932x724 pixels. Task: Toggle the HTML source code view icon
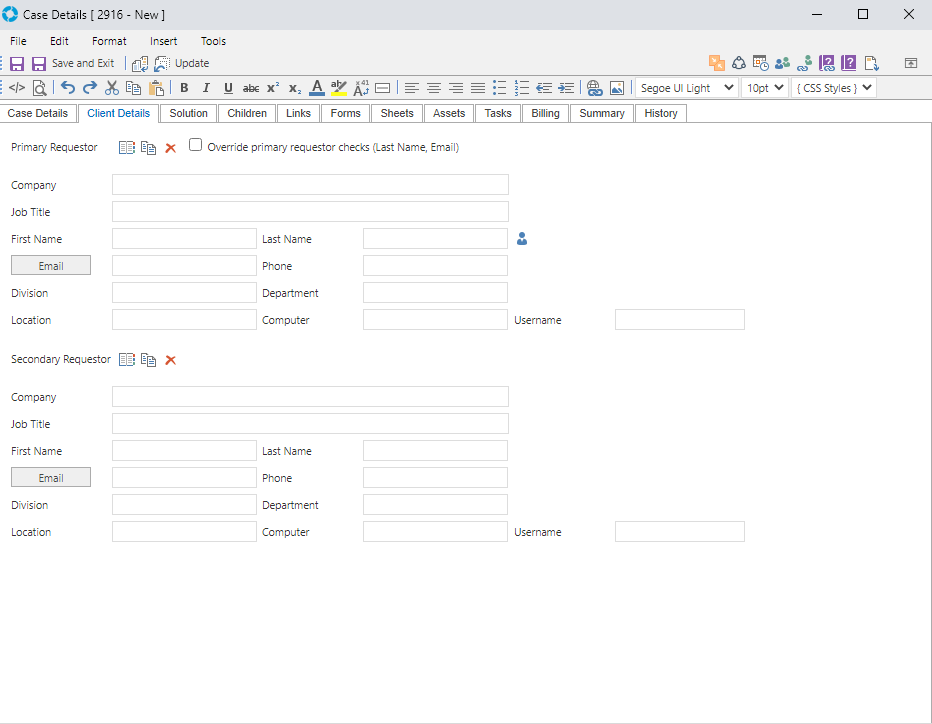coord(17,88)
